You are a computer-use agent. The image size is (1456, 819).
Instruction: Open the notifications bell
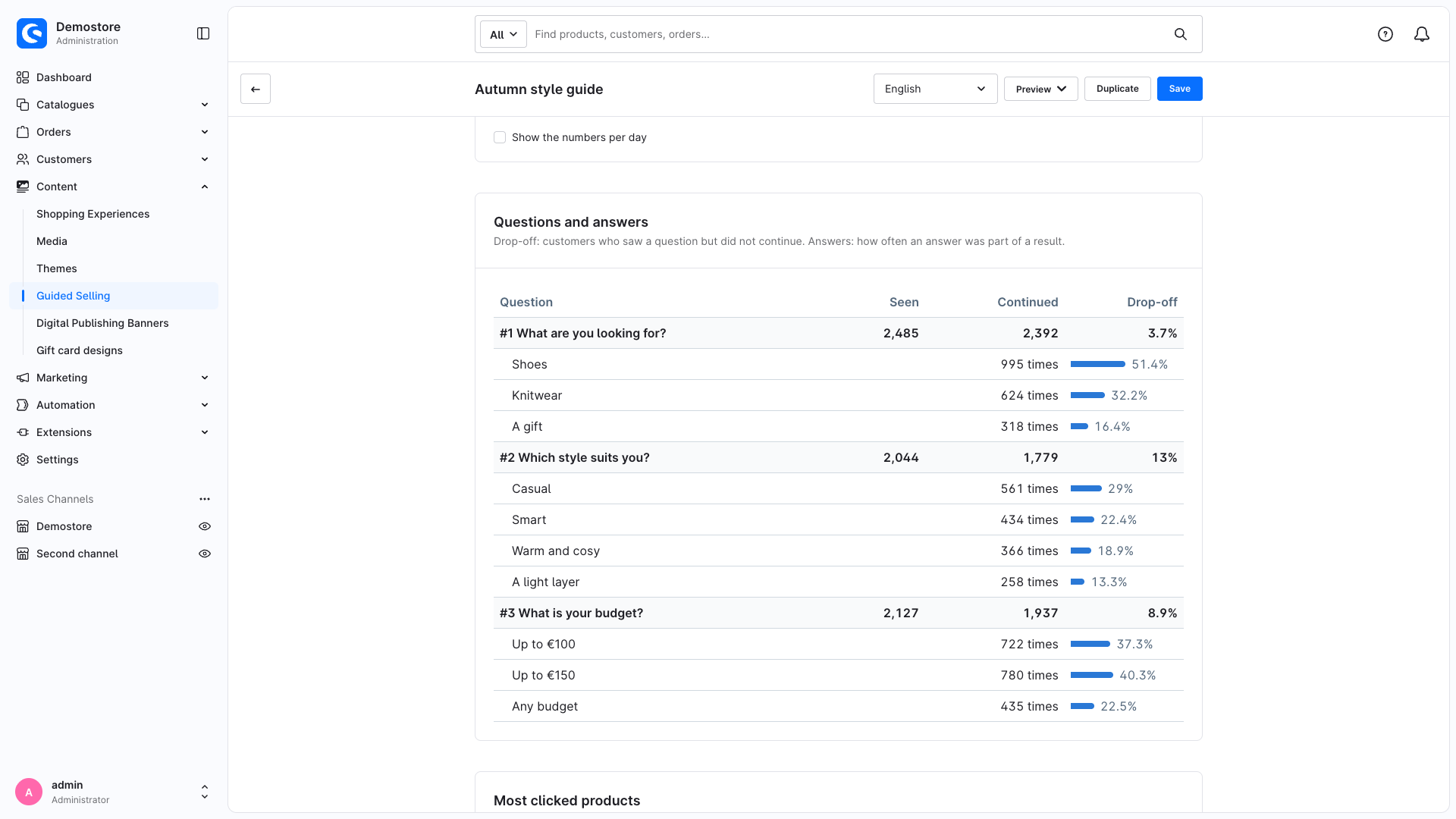(x=1422, y=34)
